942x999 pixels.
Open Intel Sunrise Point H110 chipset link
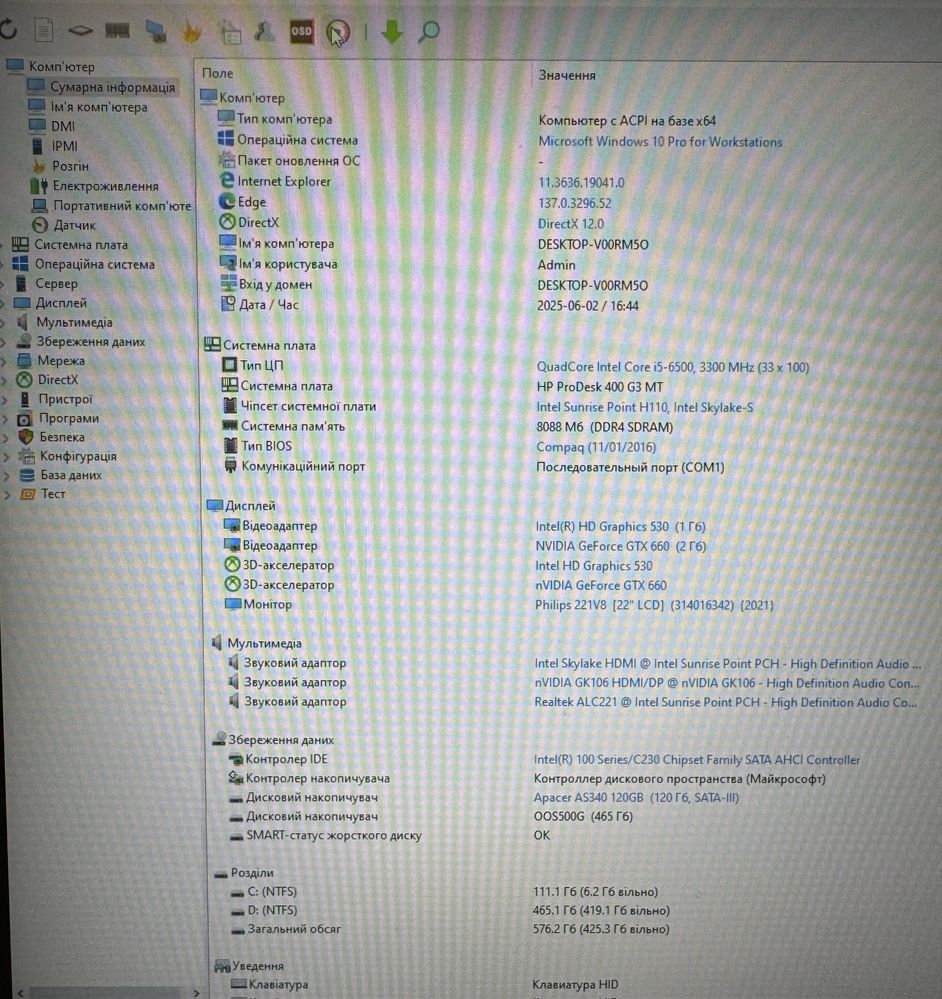tap(644, 406)
